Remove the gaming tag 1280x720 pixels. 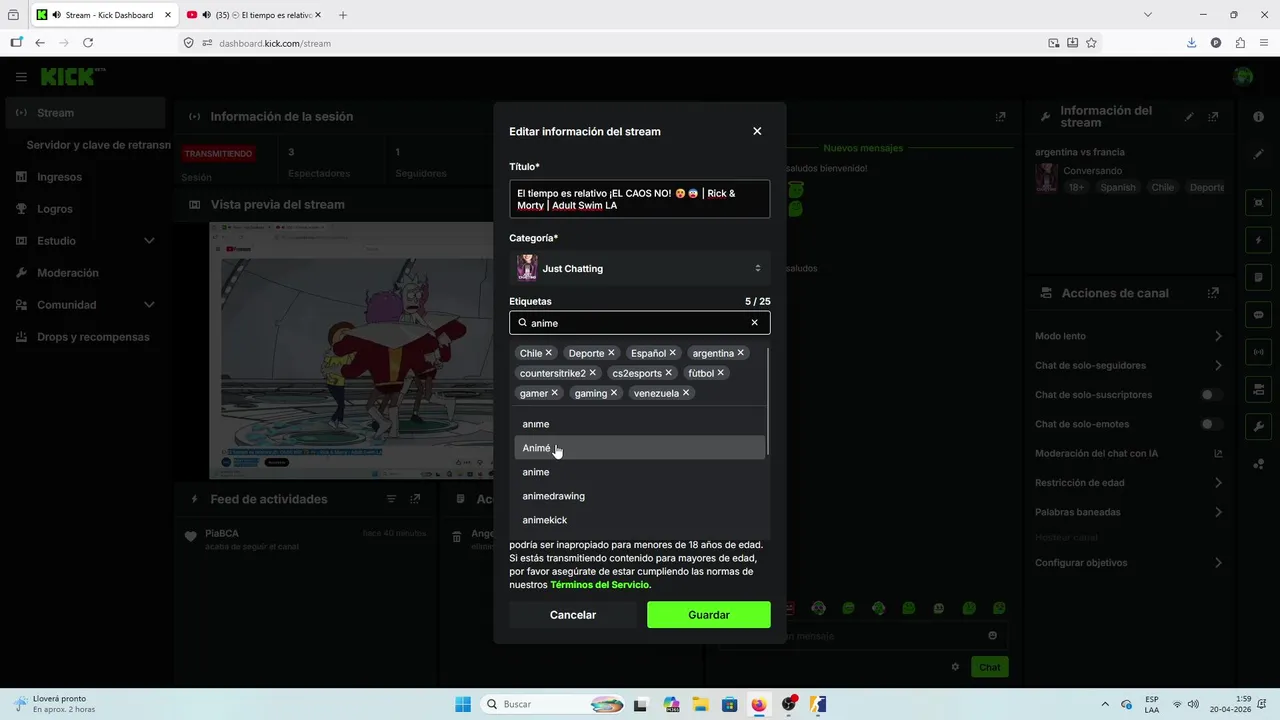(x=614, y=393)
